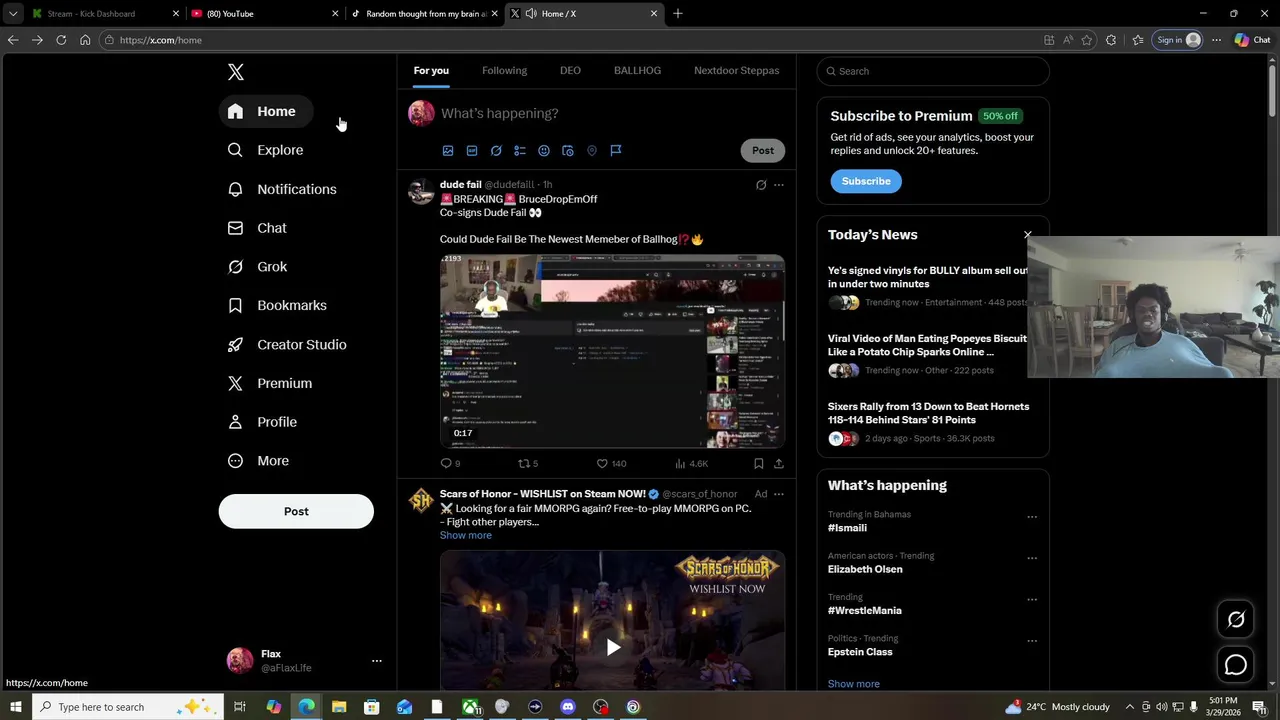Viewport: 1280px width, 720px height.
Task: Add a poll to the post
Action: pos(520,150)
